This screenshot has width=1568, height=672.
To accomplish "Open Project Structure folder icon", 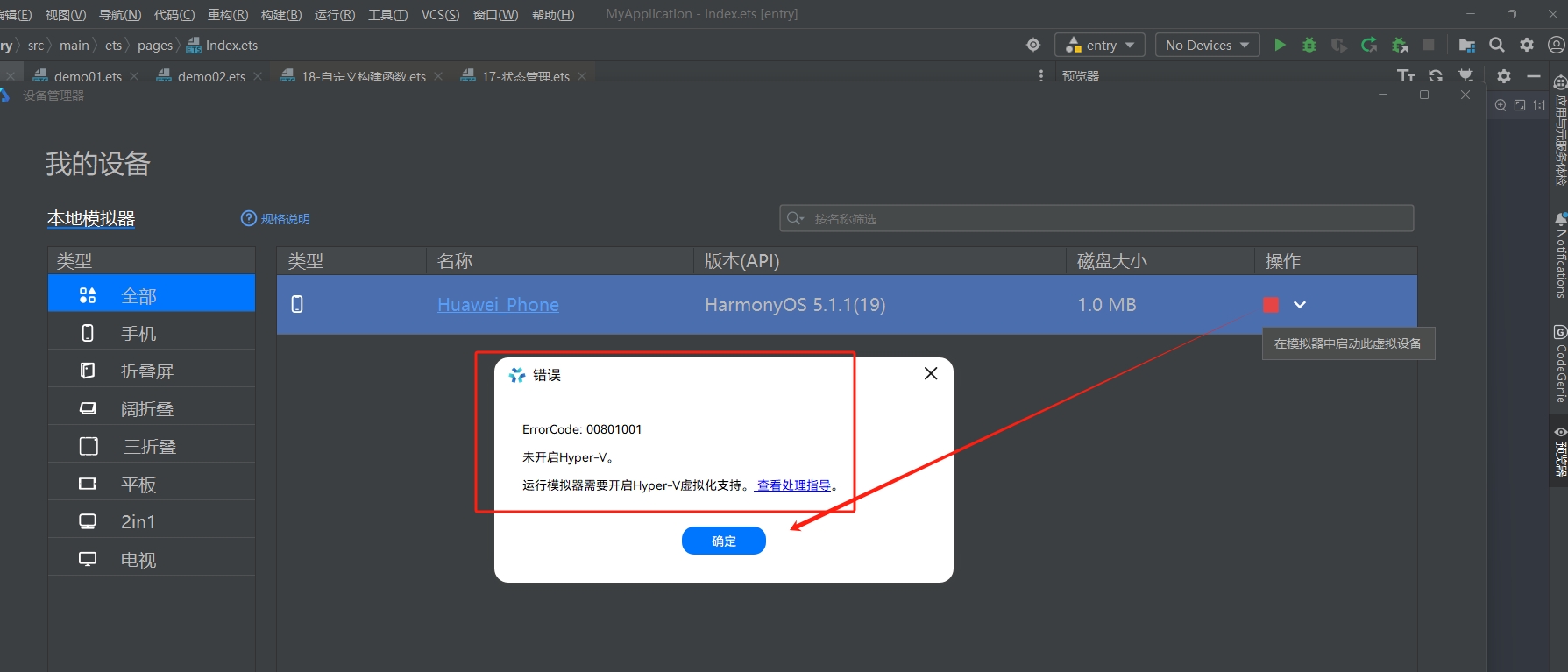I will click(1467, 45).
